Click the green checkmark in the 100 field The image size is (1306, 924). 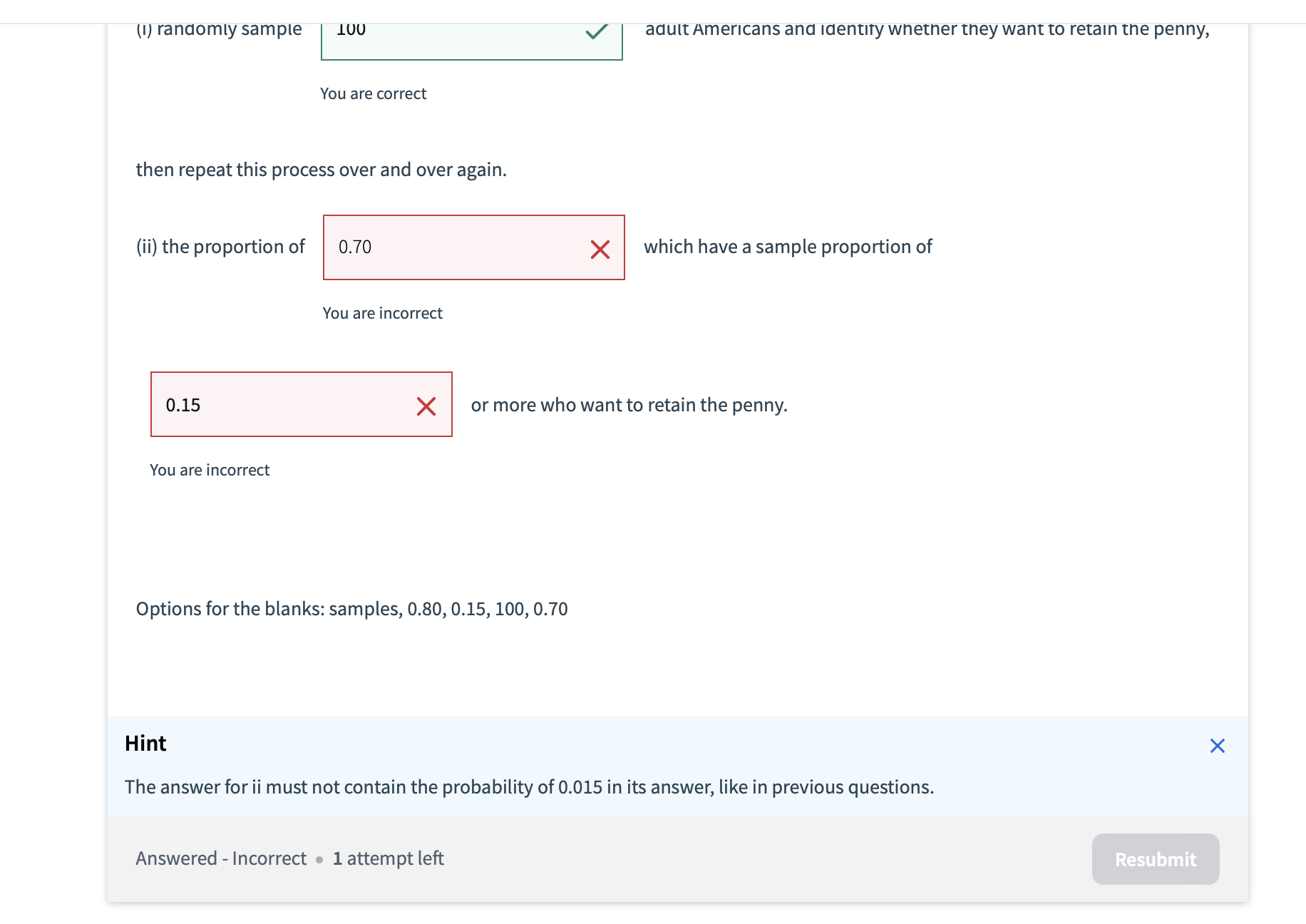596,31
